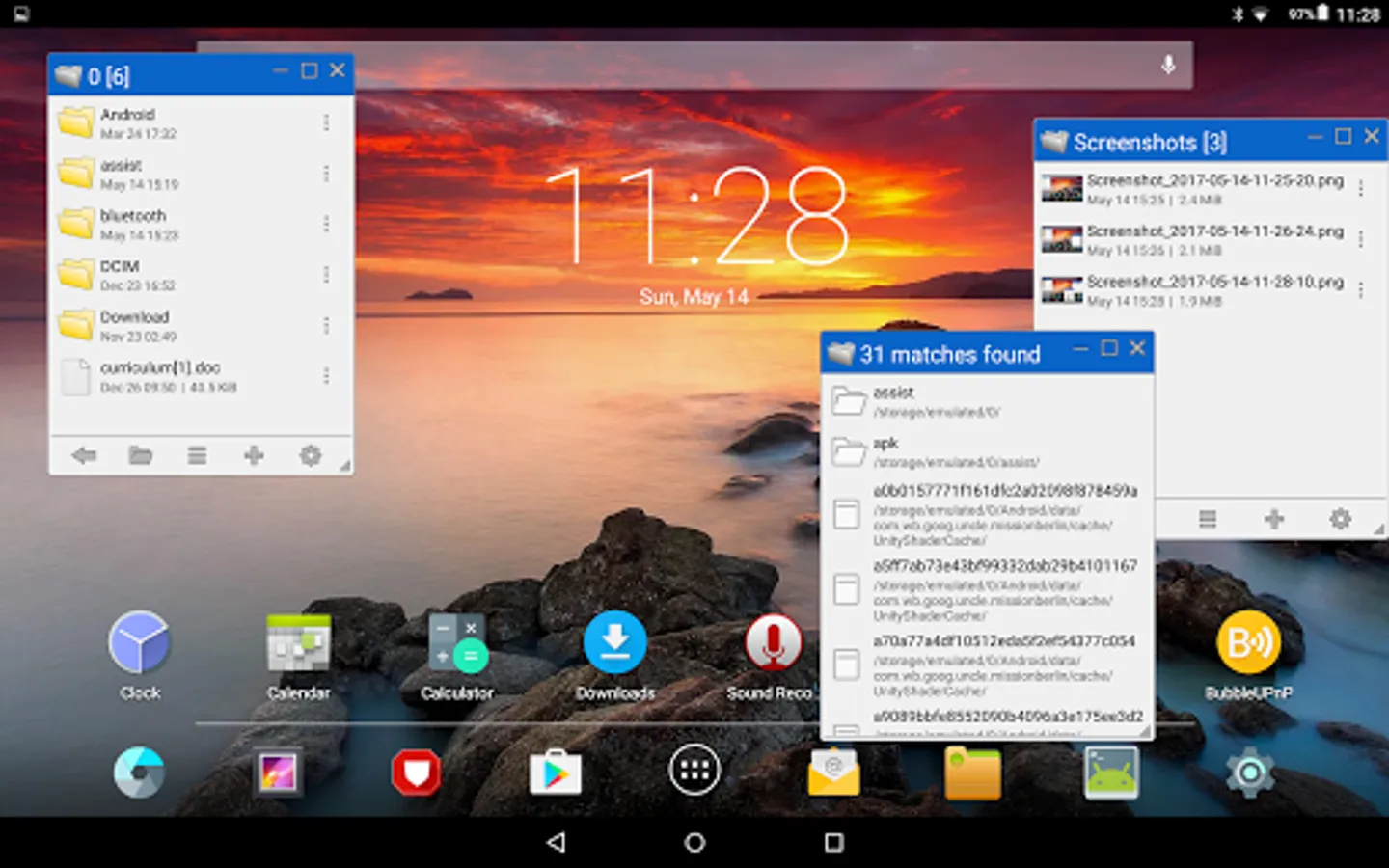Open the Screenshot_2017-05-14-11-28-10.png thumbnail
Screen dimensions: 1389x868
point(1062,289)
